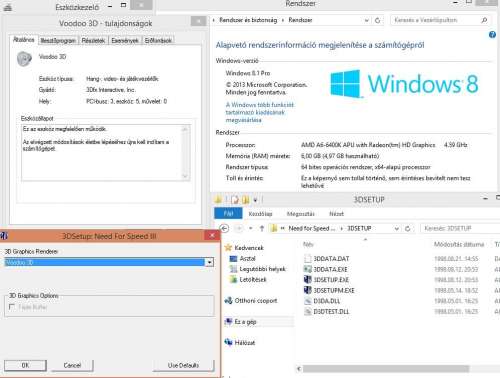Open recent locations dropdown arrow
Viewport: 500px width, 378px height.
tap(250, 229)
